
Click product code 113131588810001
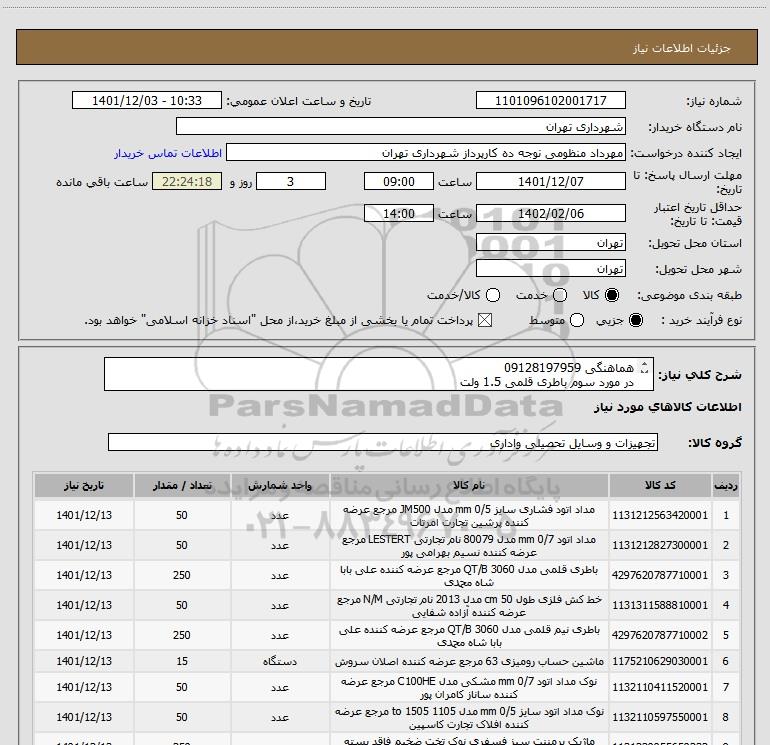660,605
